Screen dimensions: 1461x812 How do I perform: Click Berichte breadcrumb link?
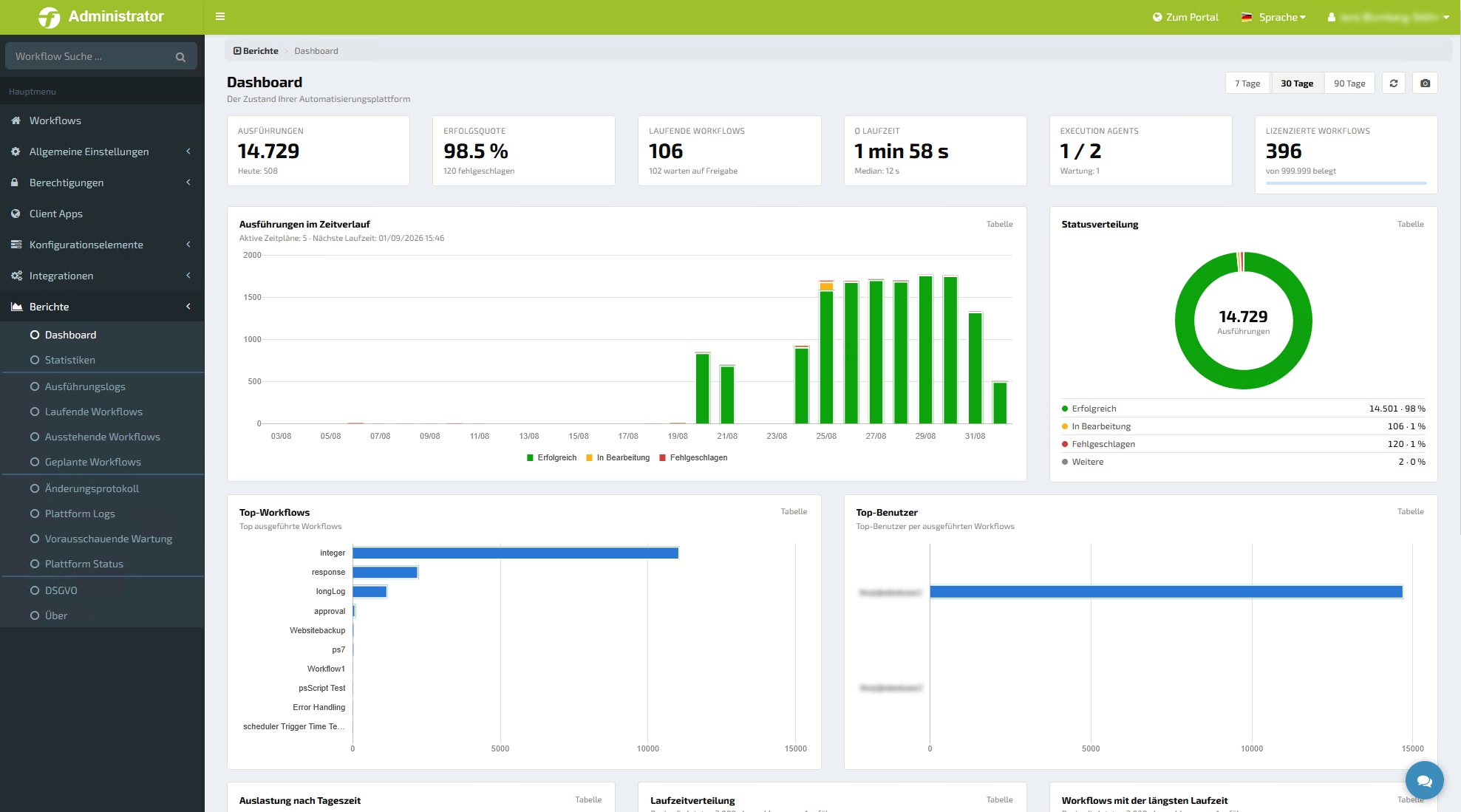[x=256, y=51]
